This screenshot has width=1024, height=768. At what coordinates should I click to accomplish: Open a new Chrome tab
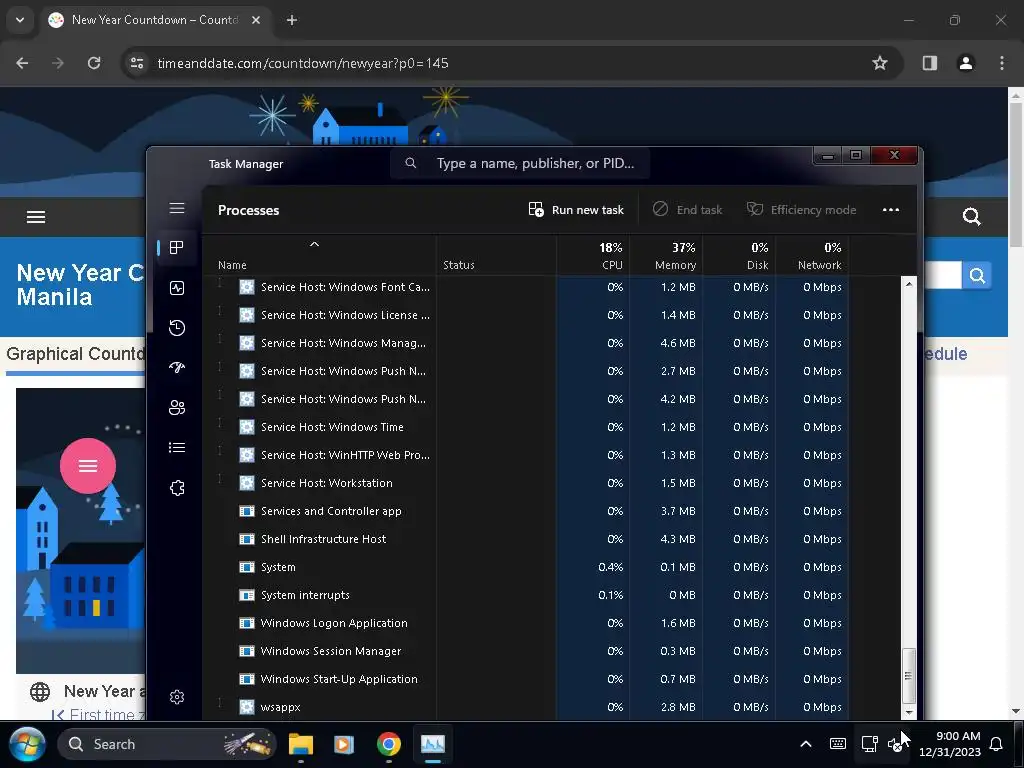pos(292,20)
